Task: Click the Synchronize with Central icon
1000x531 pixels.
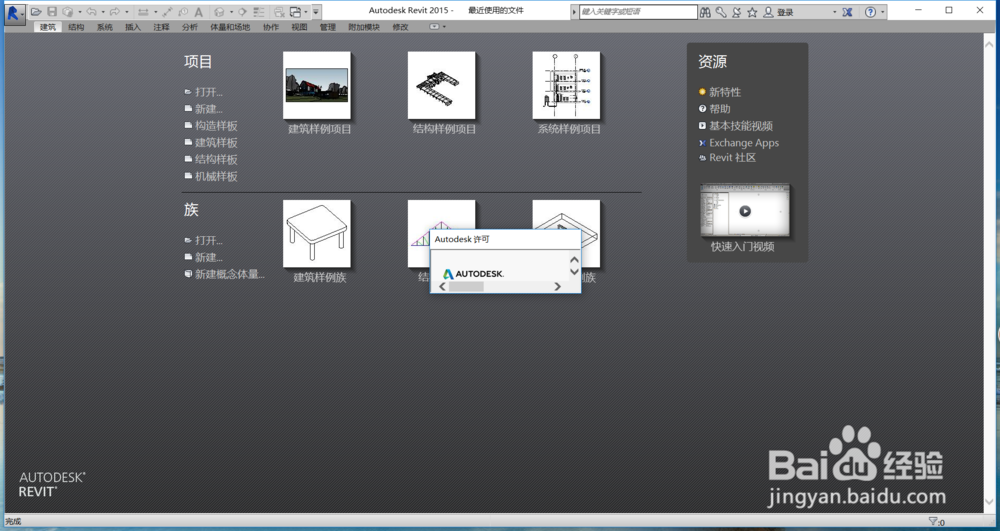Action: point(68,11)
